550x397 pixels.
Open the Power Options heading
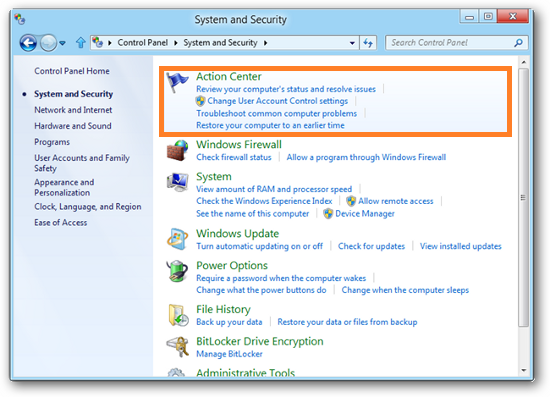coord(232,265)
